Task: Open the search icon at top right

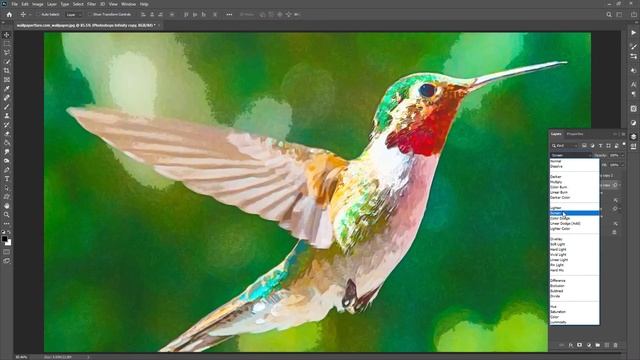Action: click(x=609, y=15)
